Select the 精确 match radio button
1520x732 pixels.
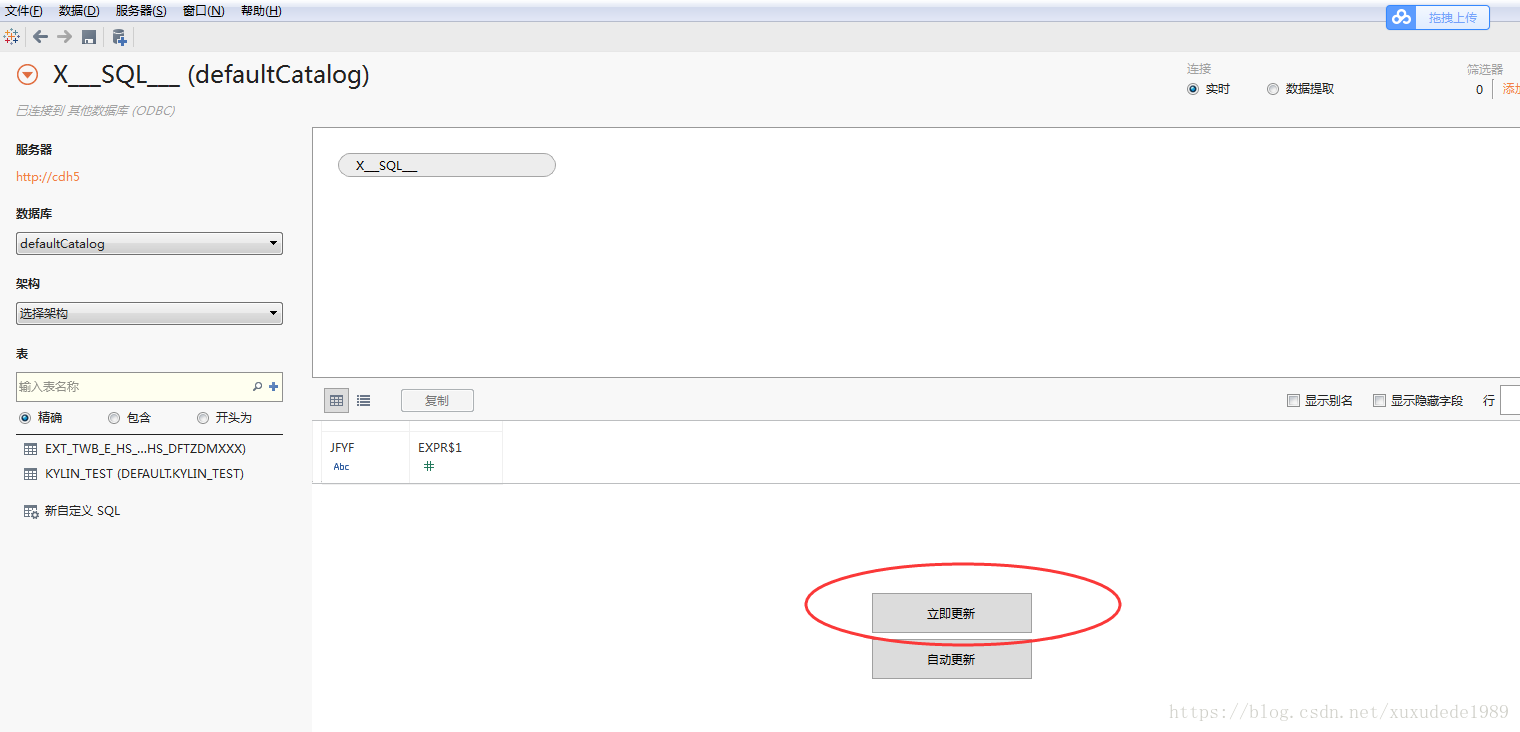click(25, 418)
